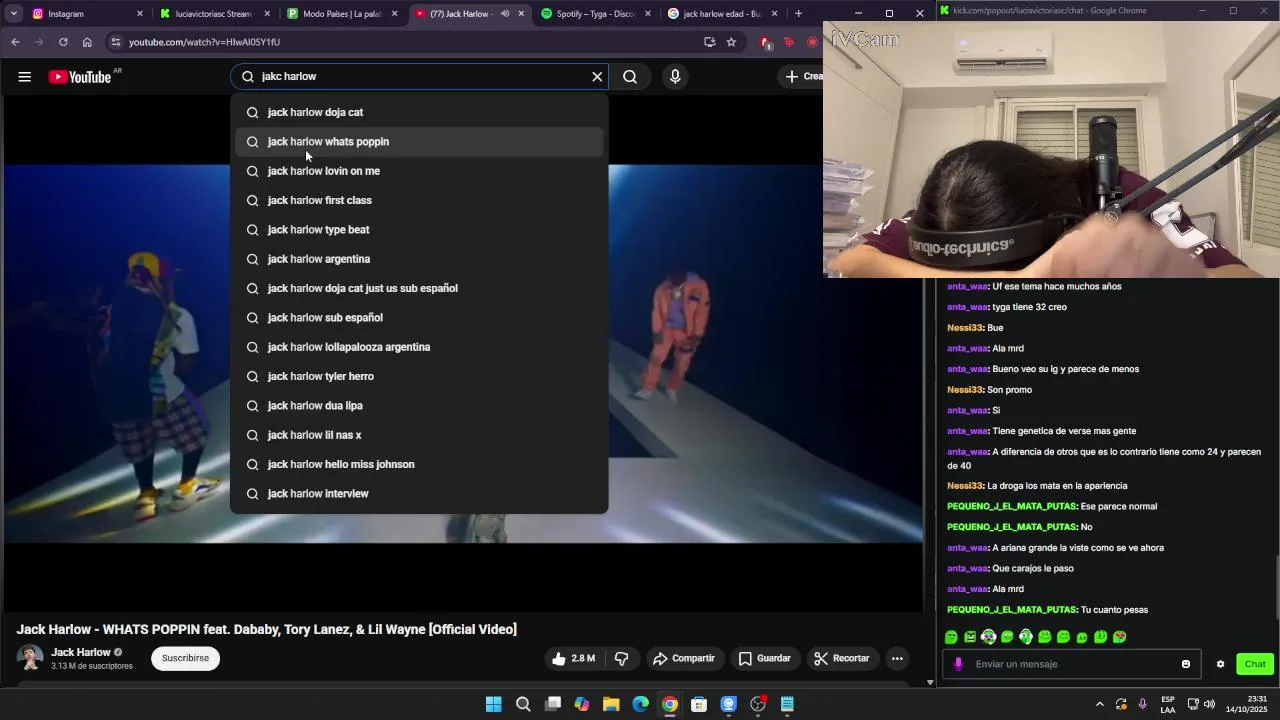Go back in the Chrome browser

15,42
